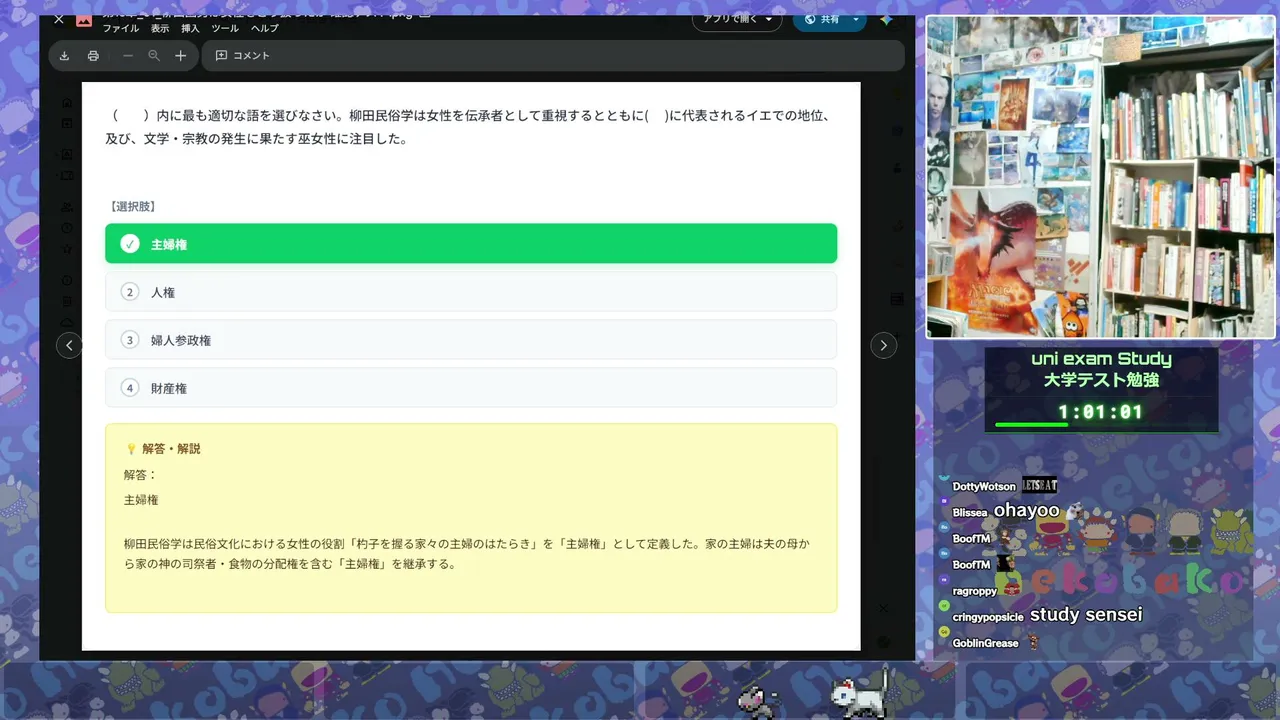The width and height of the screenshot is (1280, 720).
Task: Click the green timer progress bar
Action: 1031,425
